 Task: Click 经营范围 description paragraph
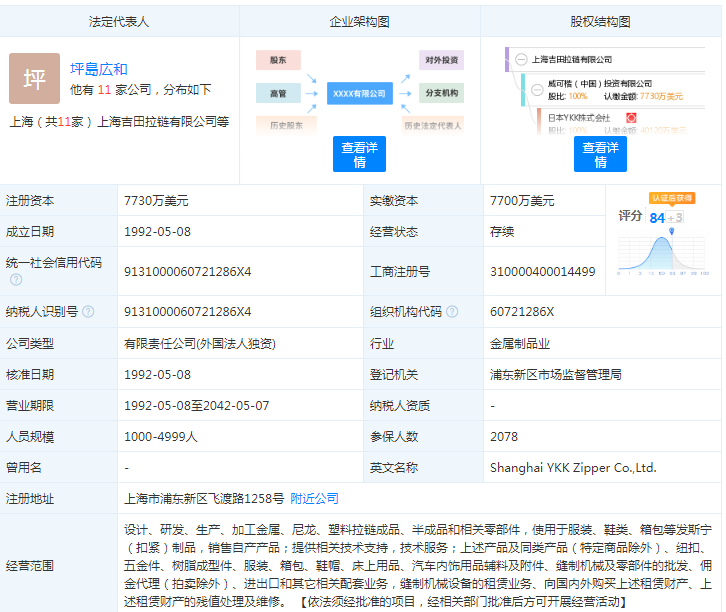(x=418, y=566)
